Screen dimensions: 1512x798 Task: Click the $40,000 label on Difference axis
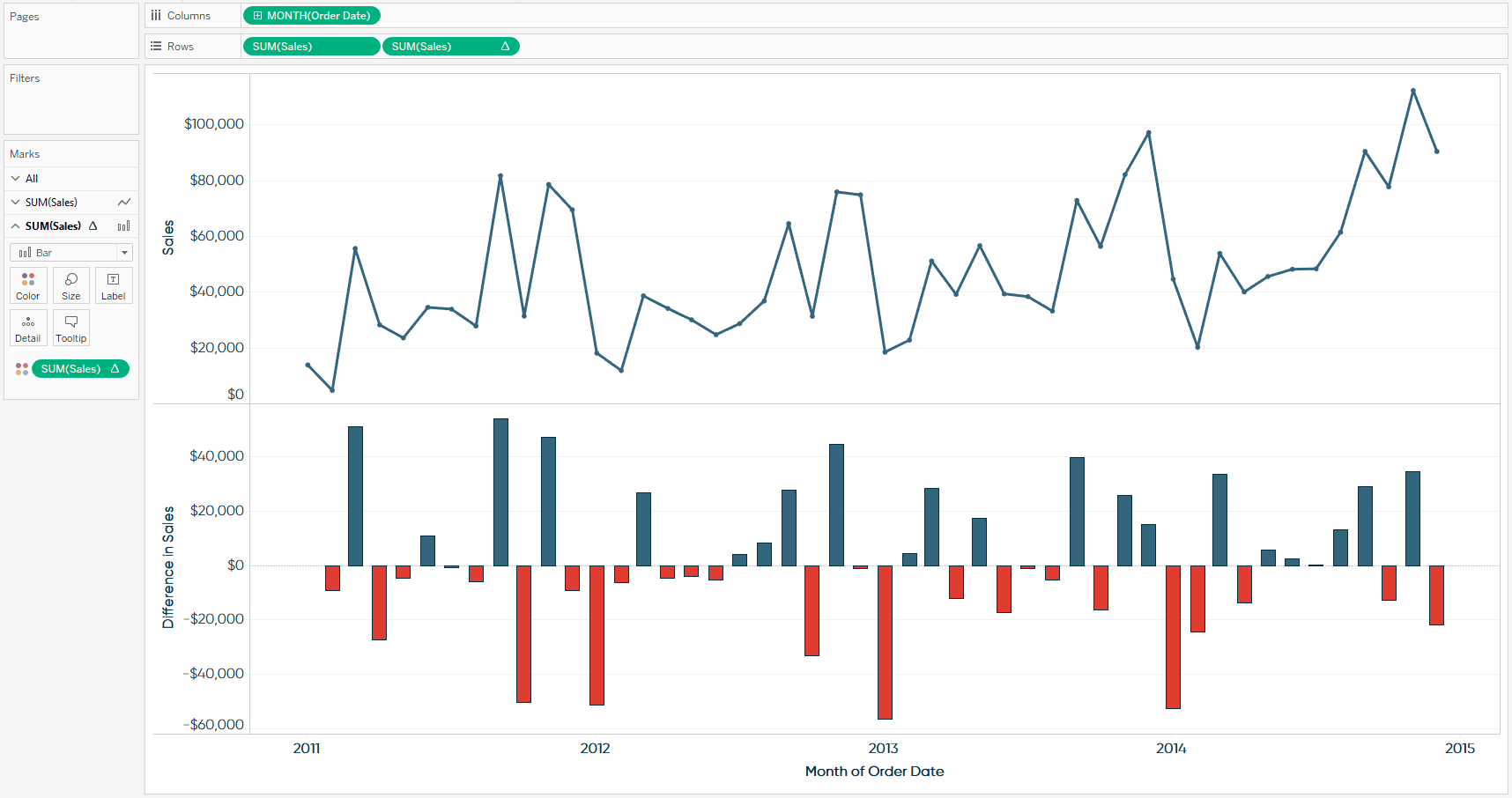[217, 456]
